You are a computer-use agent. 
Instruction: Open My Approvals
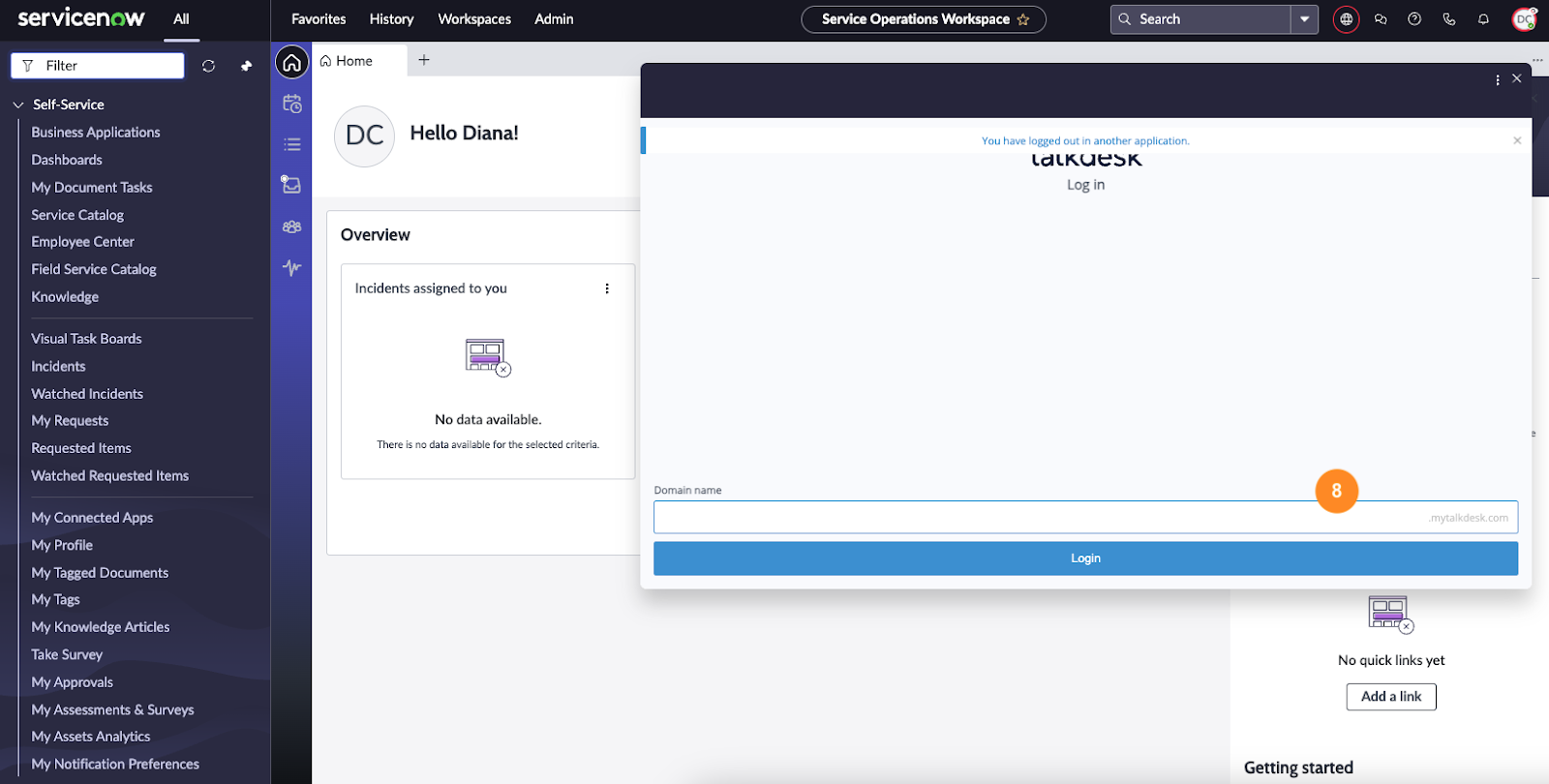[72, 682]
